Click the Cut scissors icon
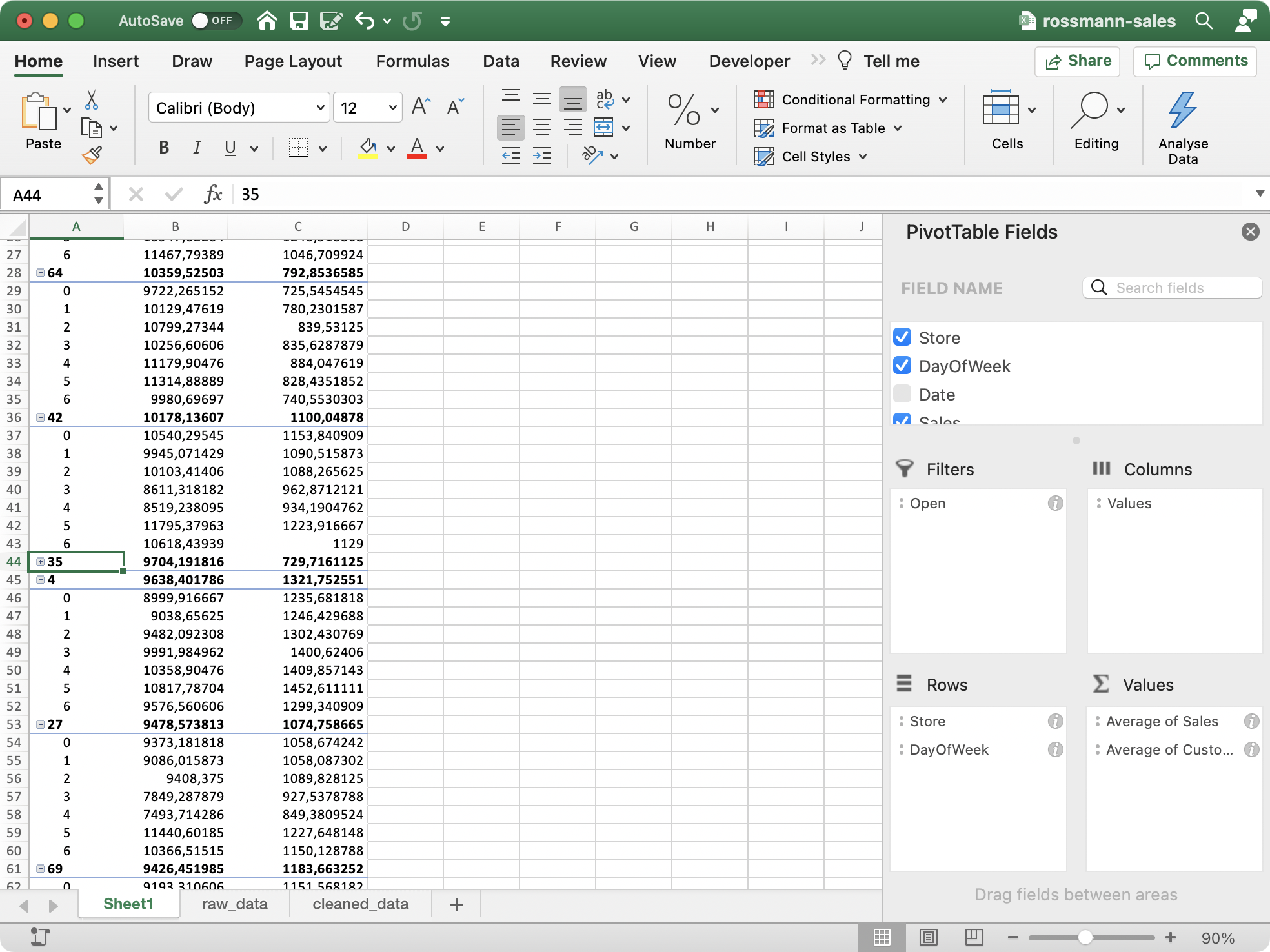Screen dimensions: 1270x952 click(x=91, y=100)
